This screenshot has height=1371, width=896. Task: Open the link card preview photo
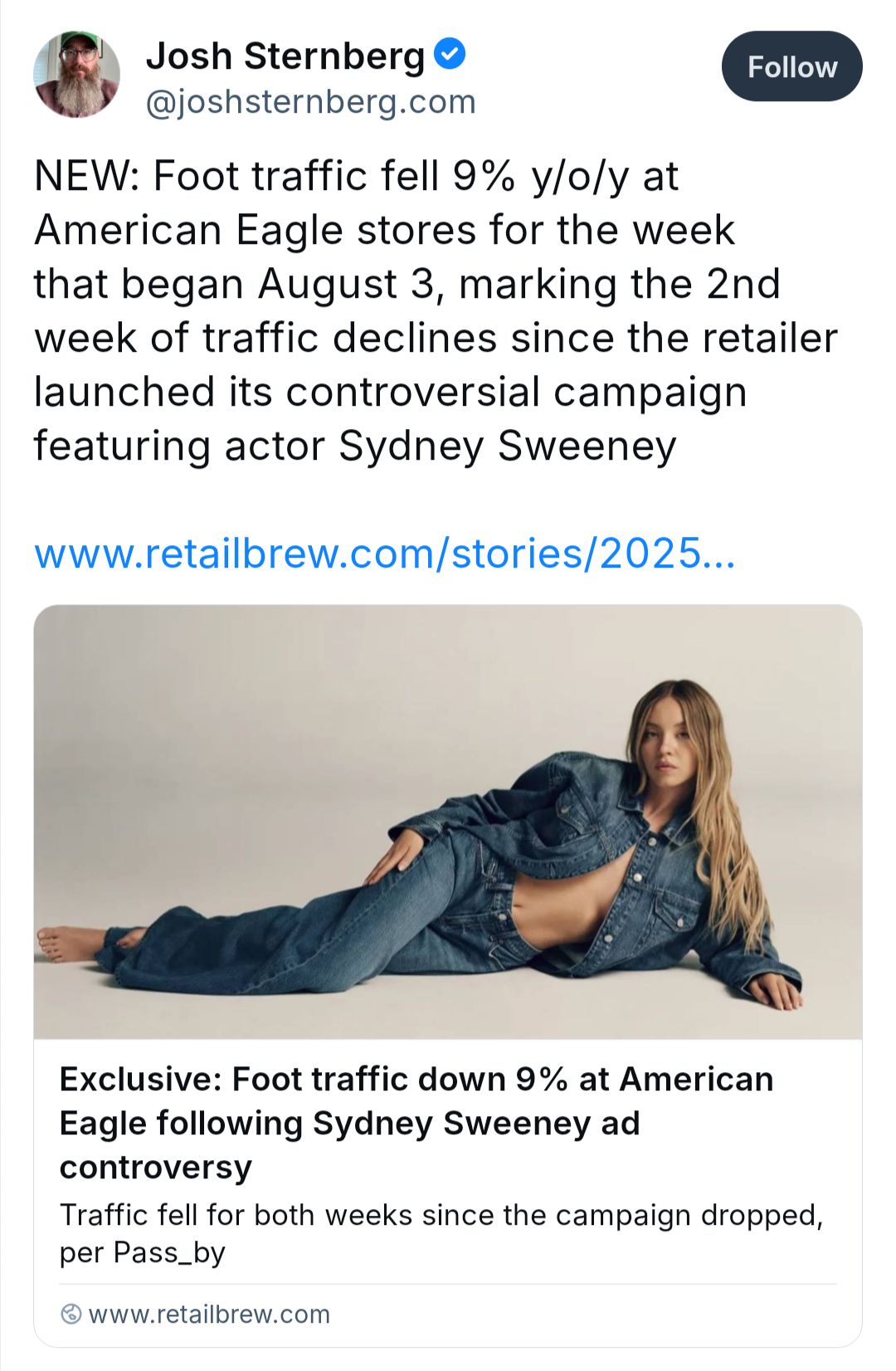coord(448,822)
